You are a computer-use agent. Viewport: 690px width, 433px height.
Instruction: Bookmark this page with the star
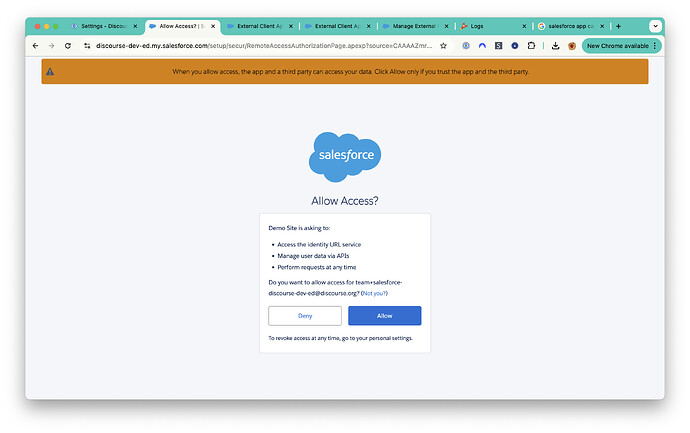tap(444, 46)
